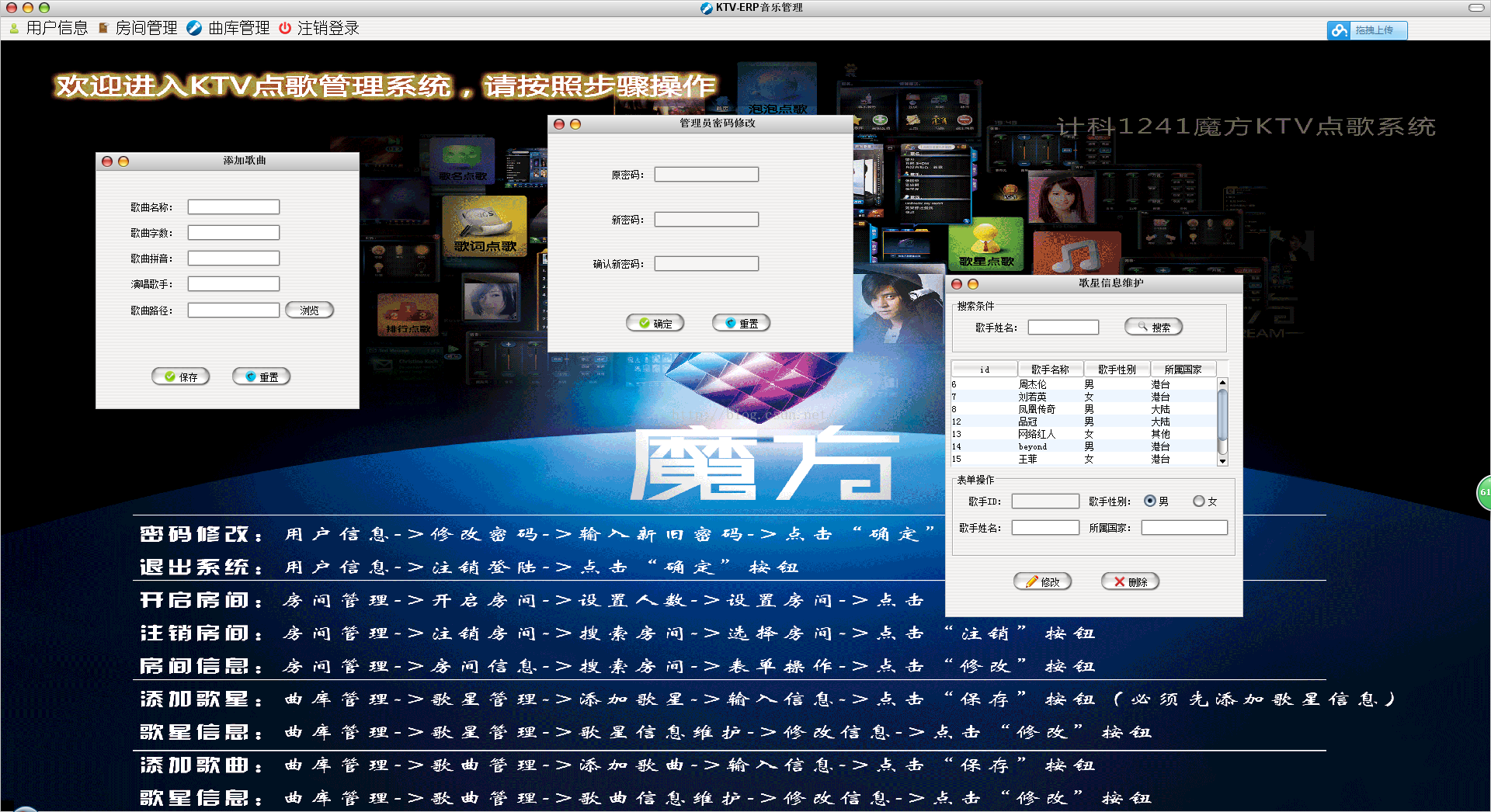The height and width of the screenshot is (812, 1491).
Task: Click the 排行点歌 icon tile
Action: [x=408, y=315]
